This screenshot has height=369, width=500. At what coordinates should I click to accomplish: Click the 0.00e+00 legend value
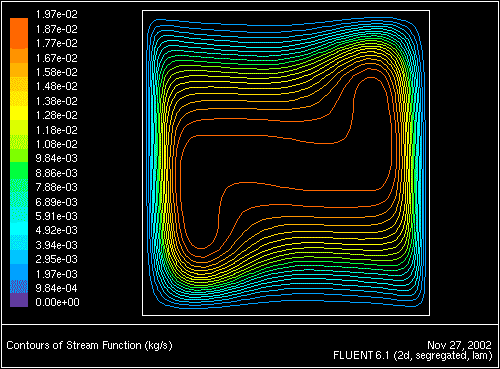pyautogui.click(x=57, y=302)
